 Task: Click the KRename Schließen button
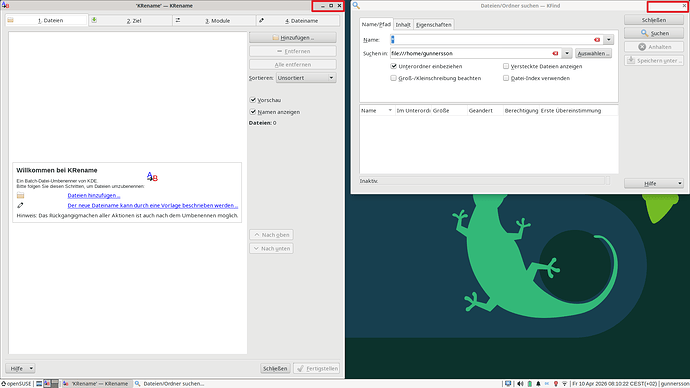275,368
